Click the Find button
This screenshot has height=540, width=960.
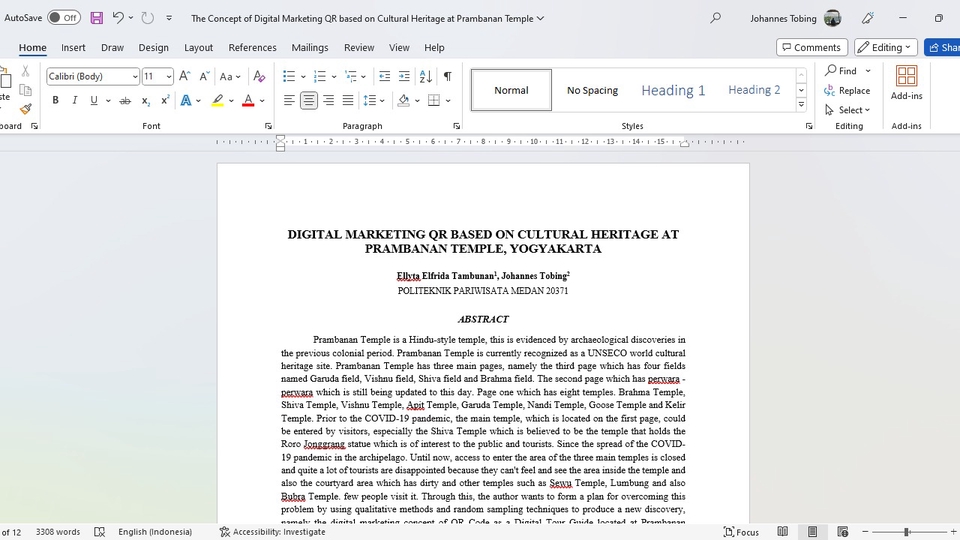(841, 70)
